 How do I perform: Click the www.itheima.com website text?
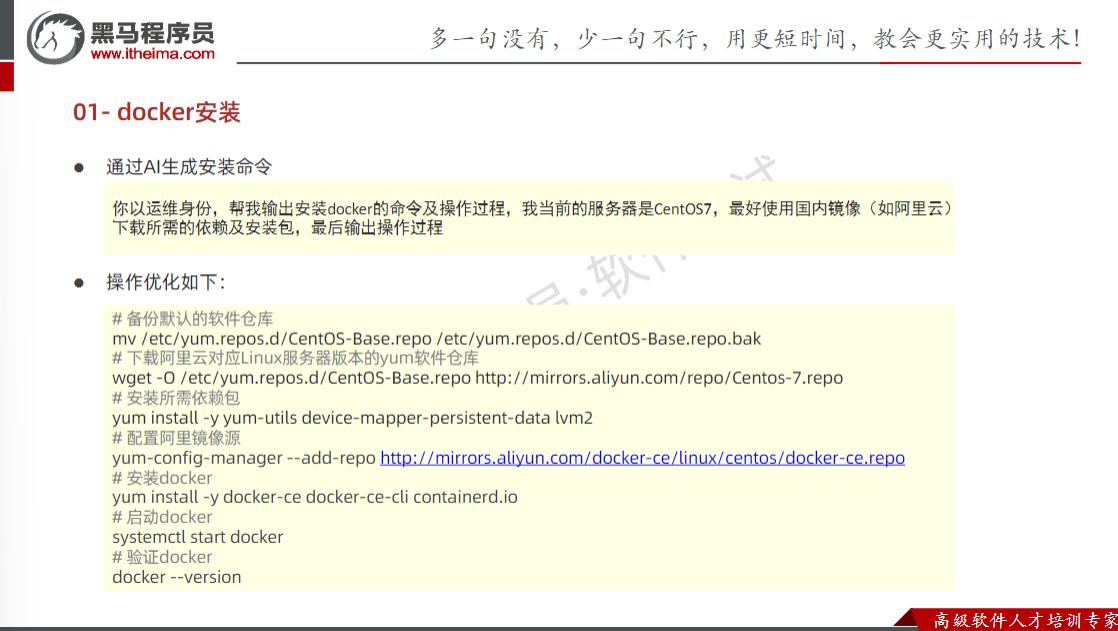pyautogui.click(x=153, y=53)
